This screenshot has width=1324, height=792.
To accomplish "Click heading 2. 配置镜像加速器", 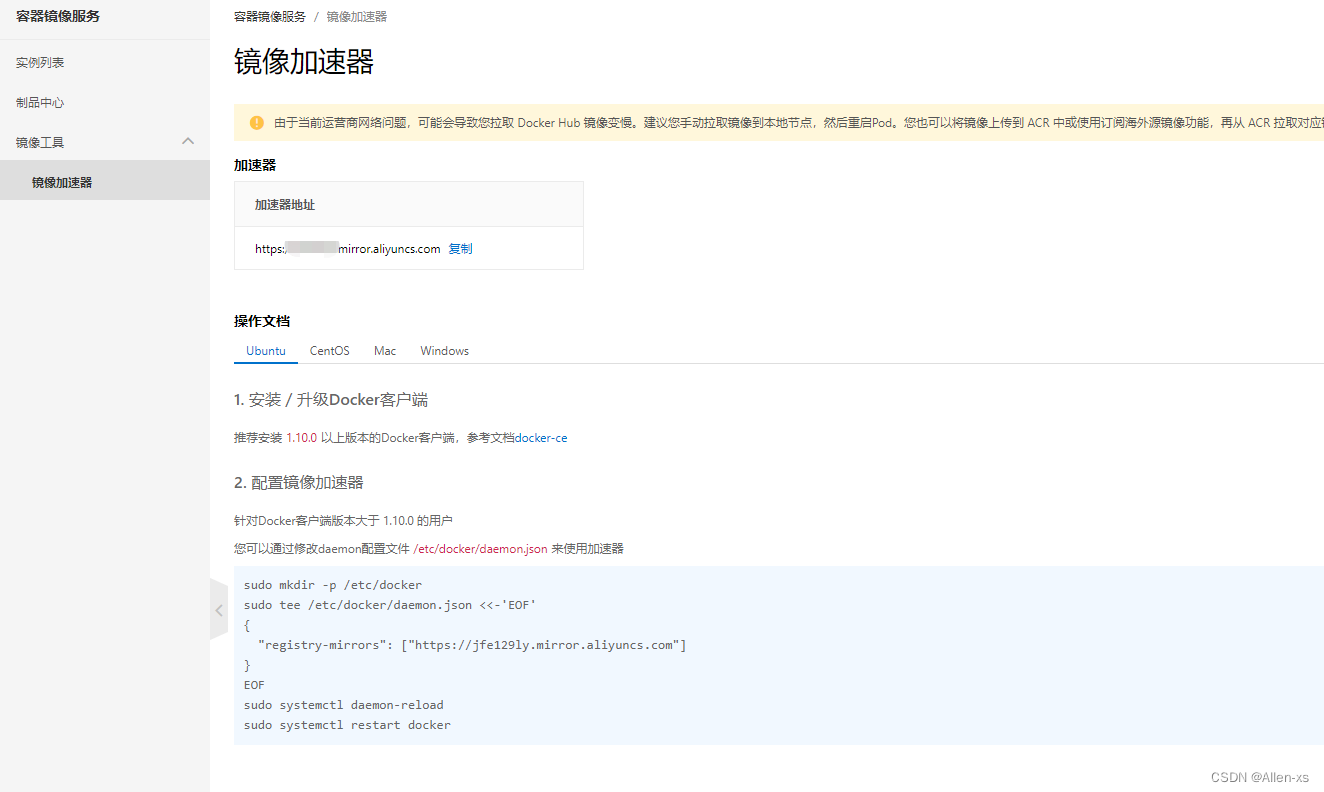I will tap(299, 482).
